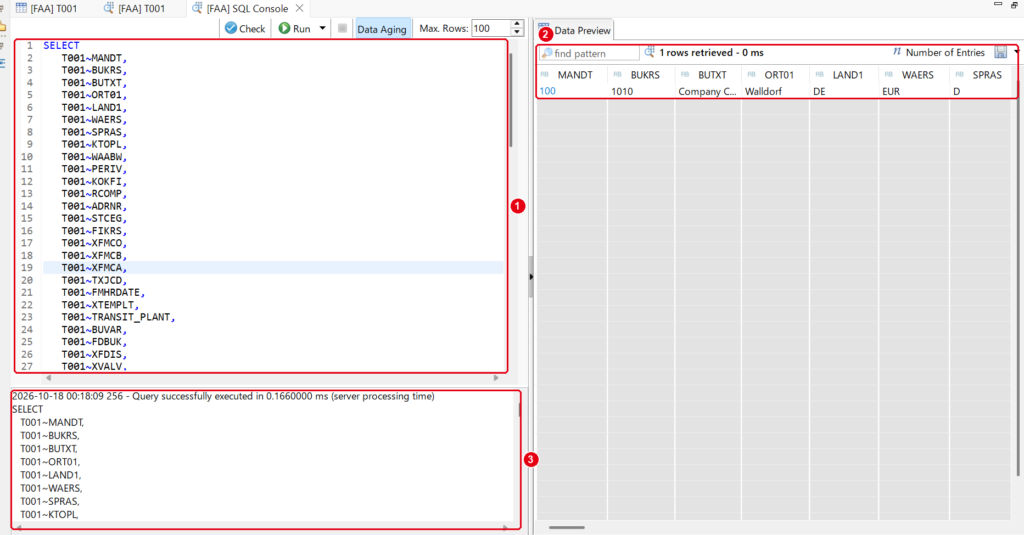Viewport: 1024px width, 535px height.
Task: Click the save results disk icon
Action: coord(1000,52)
